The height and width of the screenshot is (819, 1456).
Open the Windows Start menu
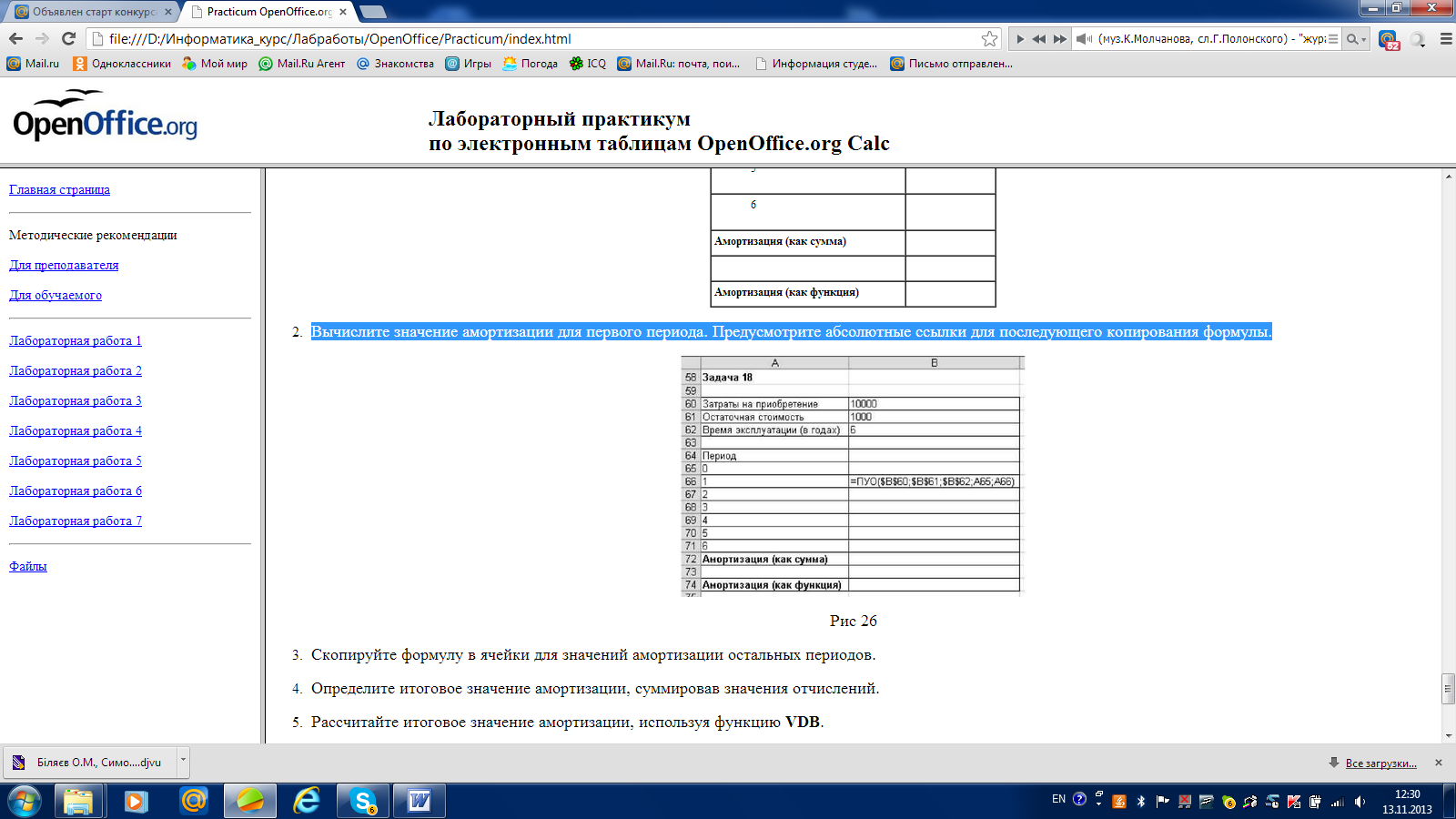click(25, 801)
